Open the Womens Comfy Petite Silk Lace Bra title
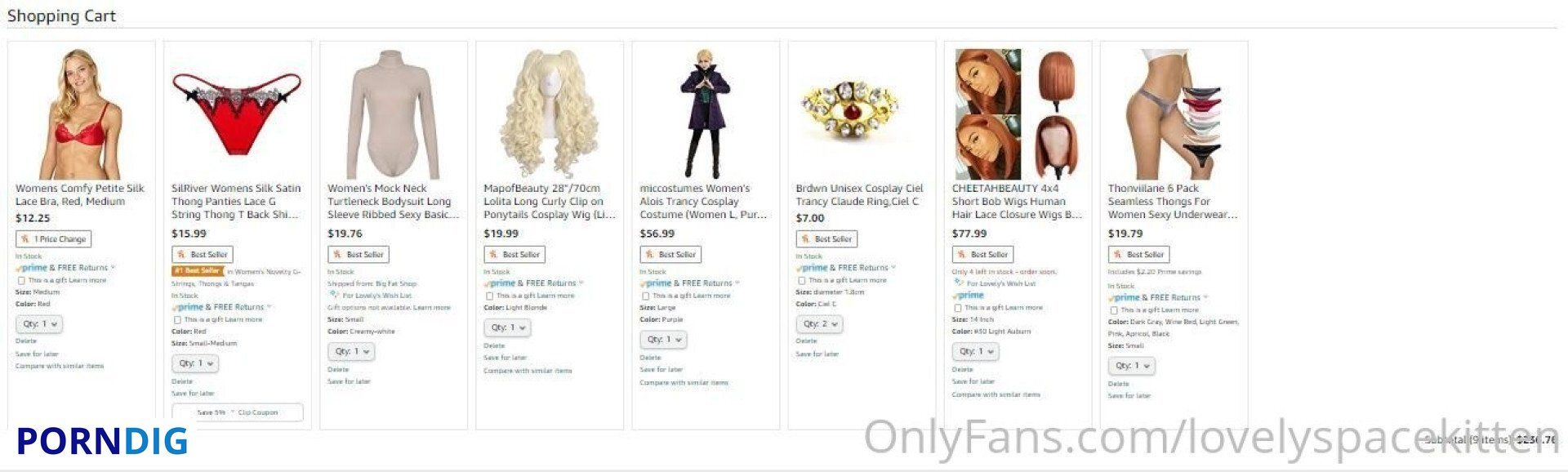1568x472 pixels. pyautogui.click(x=80, y=194)
